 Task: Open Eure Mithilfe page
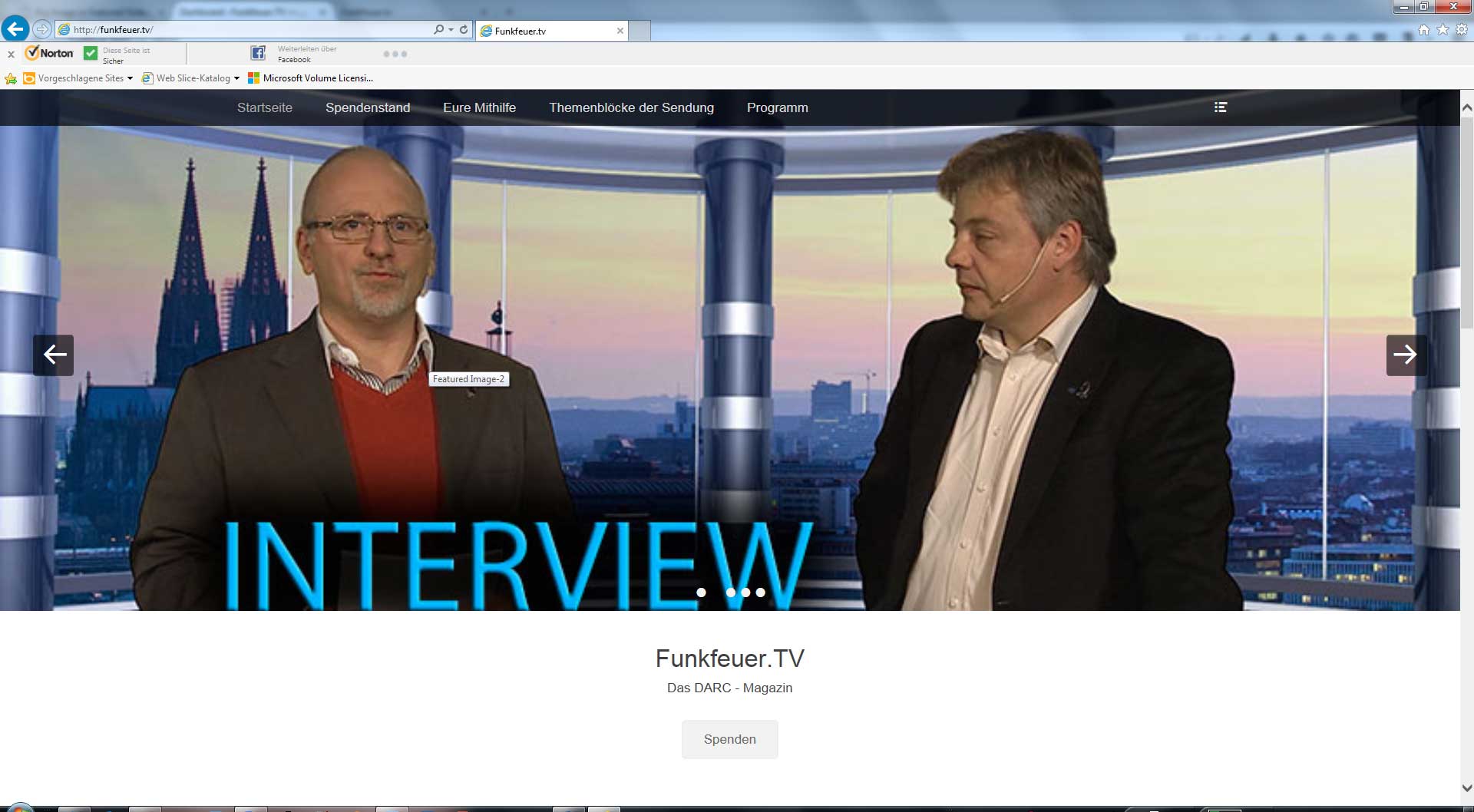[479, 107]
